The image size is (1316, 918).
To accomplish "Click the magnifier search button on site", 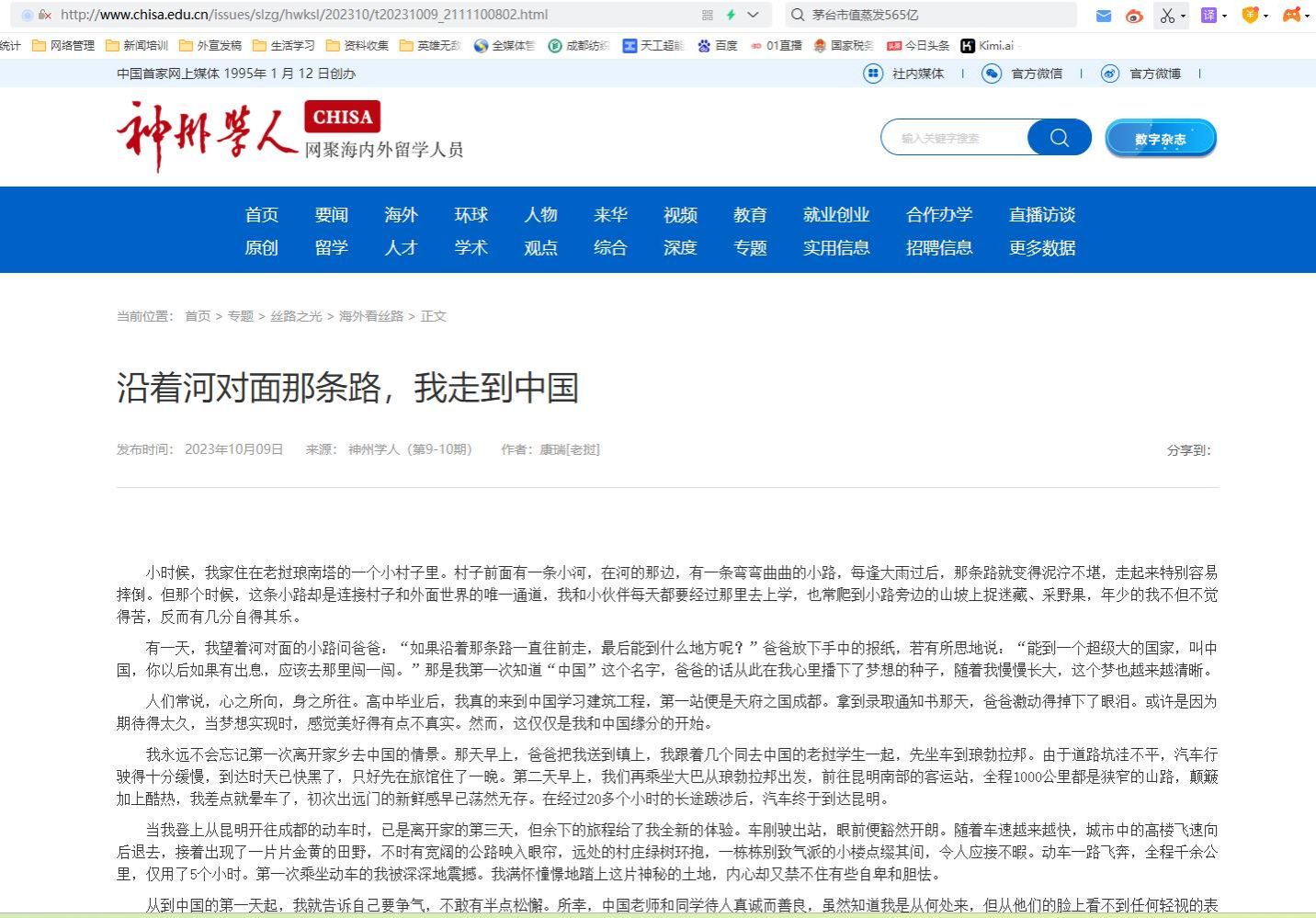I will [x=1059, y=138].
